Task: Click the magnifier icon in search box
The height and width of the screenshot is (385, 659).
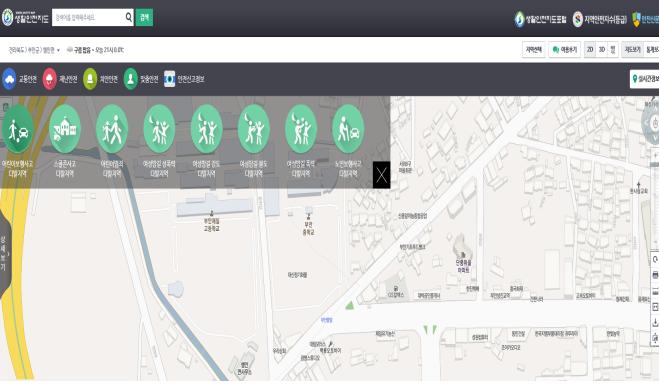Action: pos(129,17)
